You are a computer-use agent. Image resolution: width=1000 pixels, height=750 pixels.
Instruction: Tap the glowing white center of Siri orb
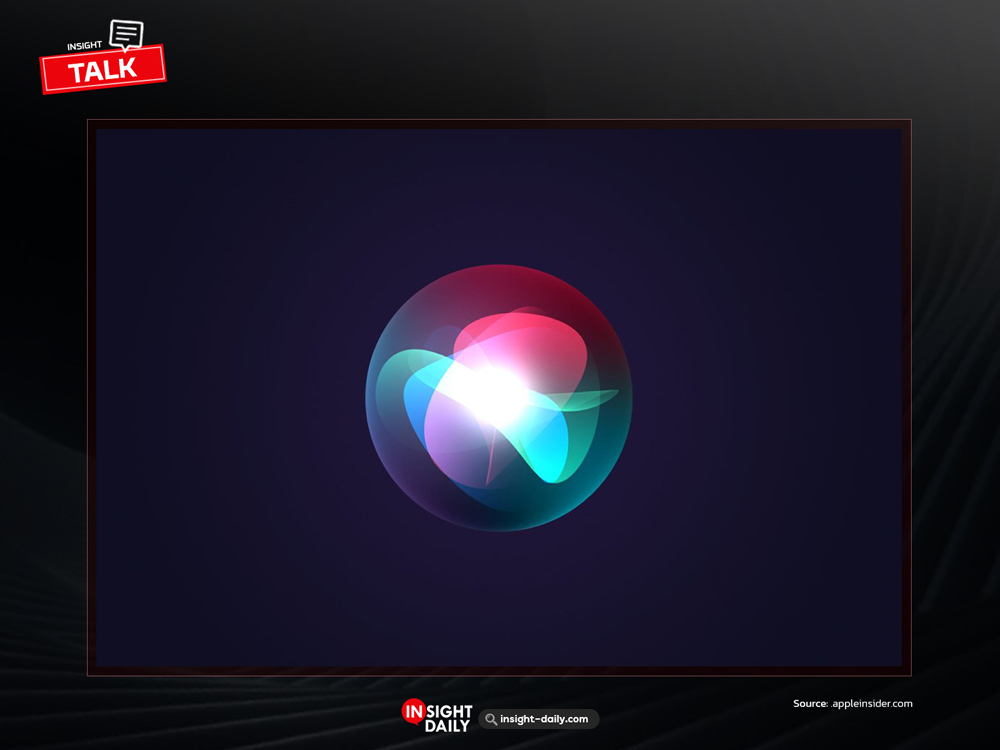[x=492, y=392]
